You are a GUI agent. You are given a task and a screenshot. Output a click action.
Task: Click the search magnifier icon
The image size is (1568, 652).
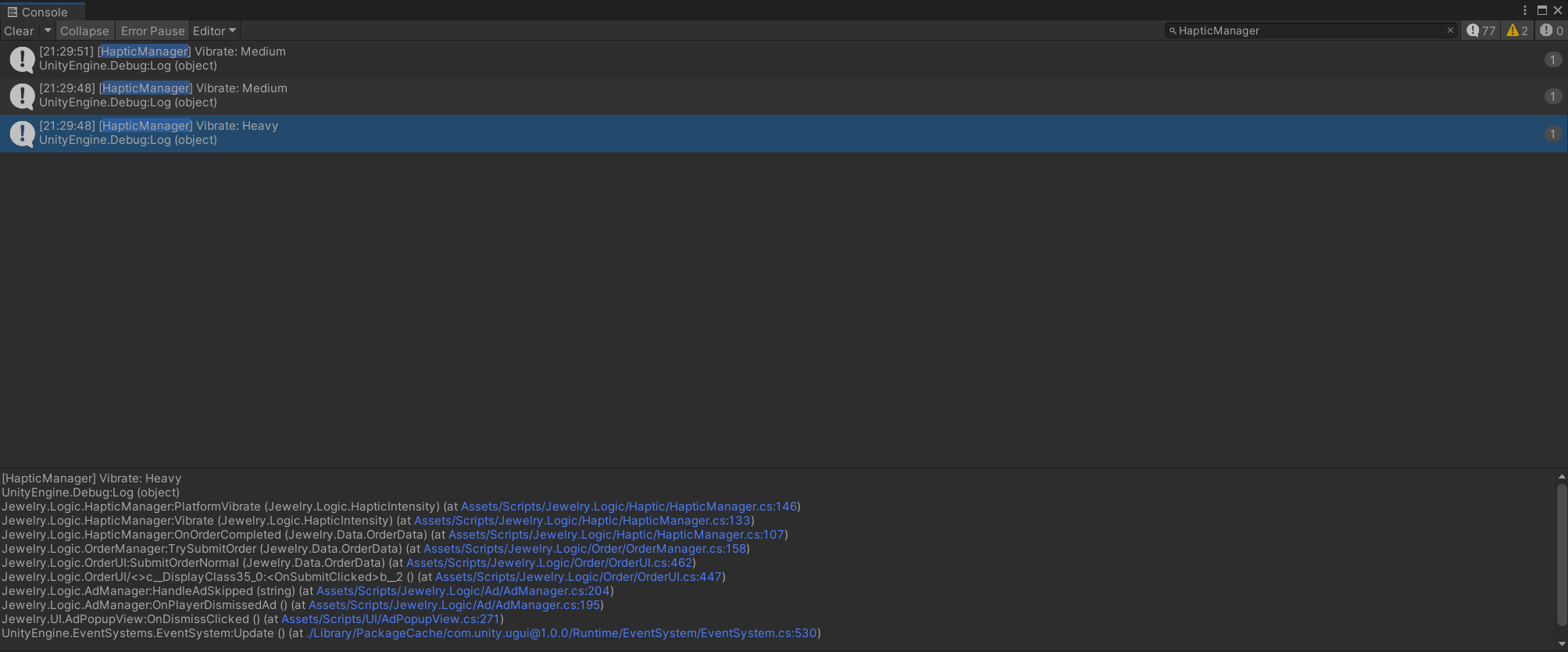1172,30
